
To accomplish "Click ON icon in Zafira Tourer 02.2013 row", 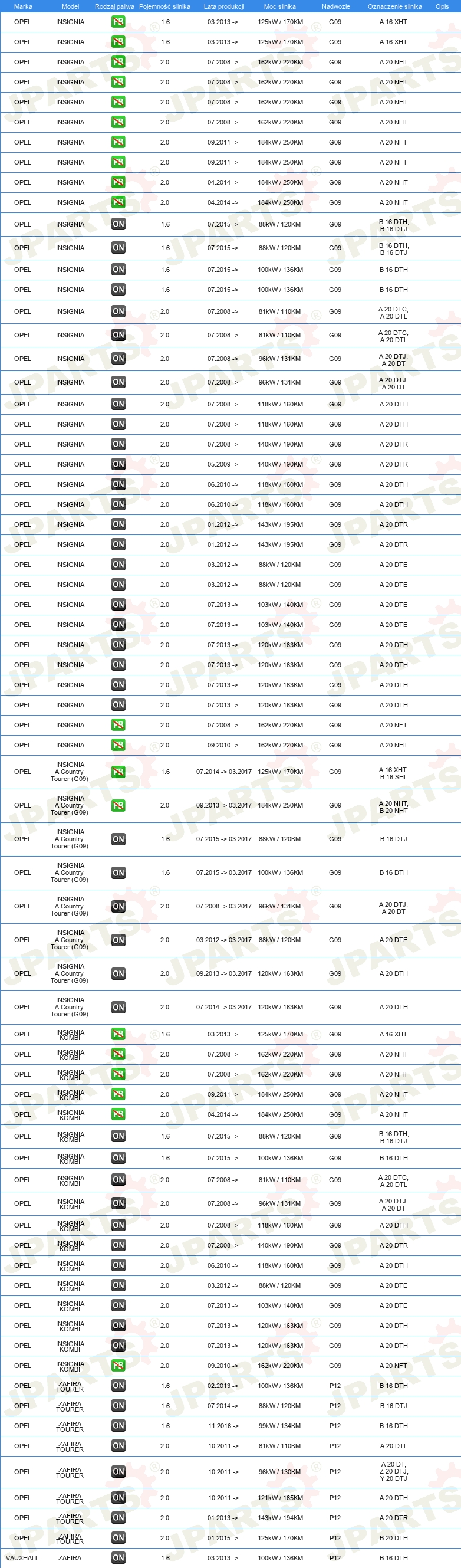I will 118,1386.
